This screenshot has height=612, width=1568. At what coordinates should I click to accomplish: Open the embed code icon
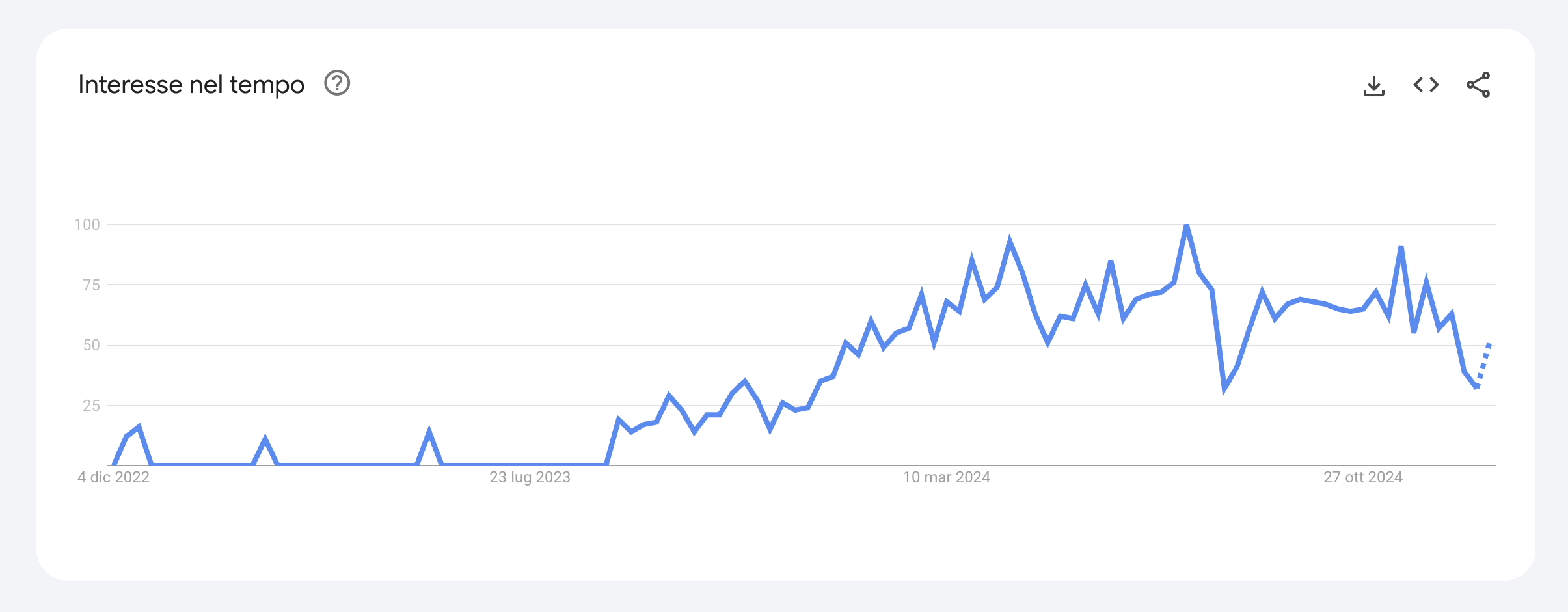pos(1426,85)
